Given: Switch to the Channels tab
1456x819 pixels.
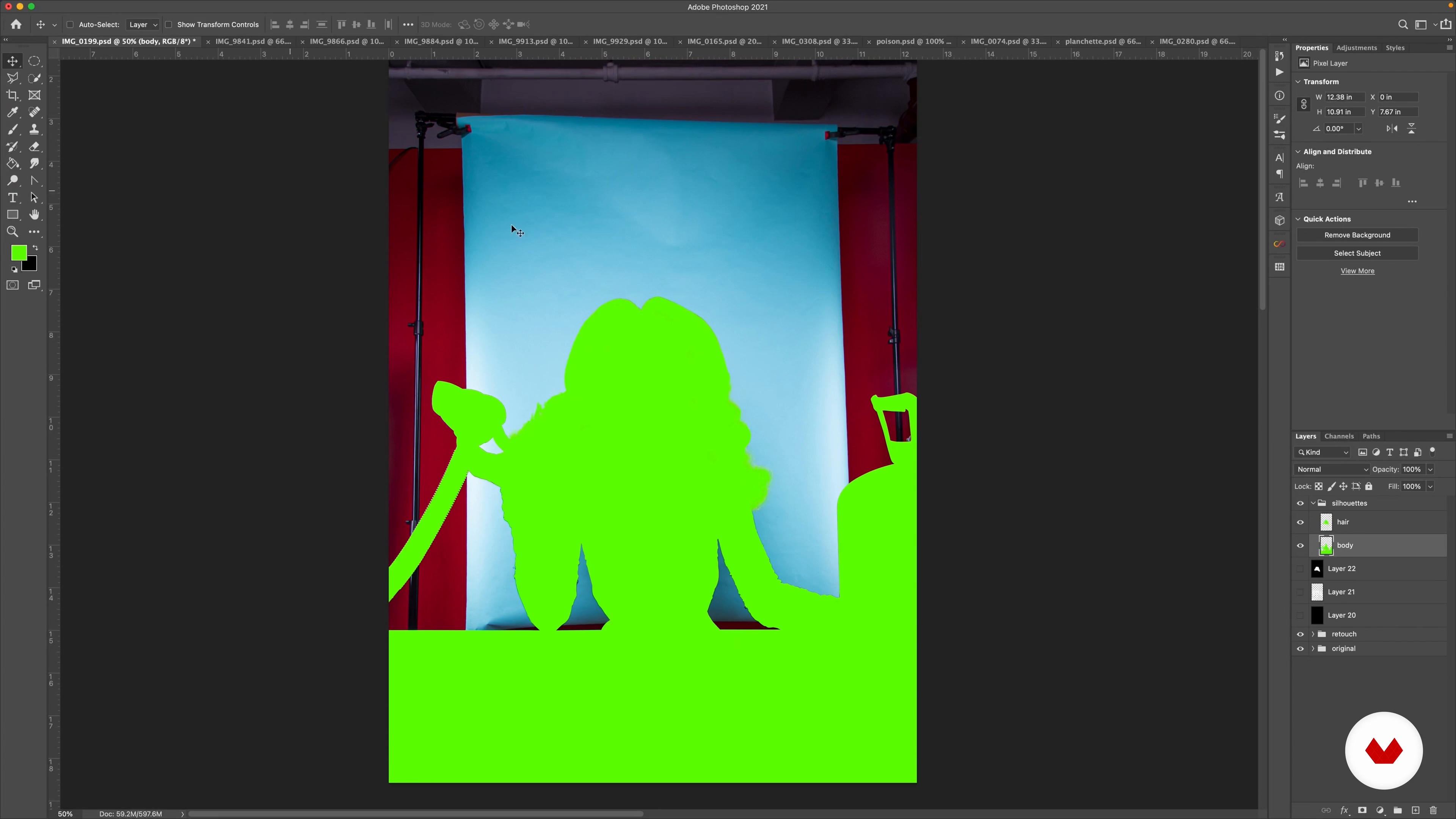Looking at the screenshot, I should pyautogui.click(x=1339, y=436).
